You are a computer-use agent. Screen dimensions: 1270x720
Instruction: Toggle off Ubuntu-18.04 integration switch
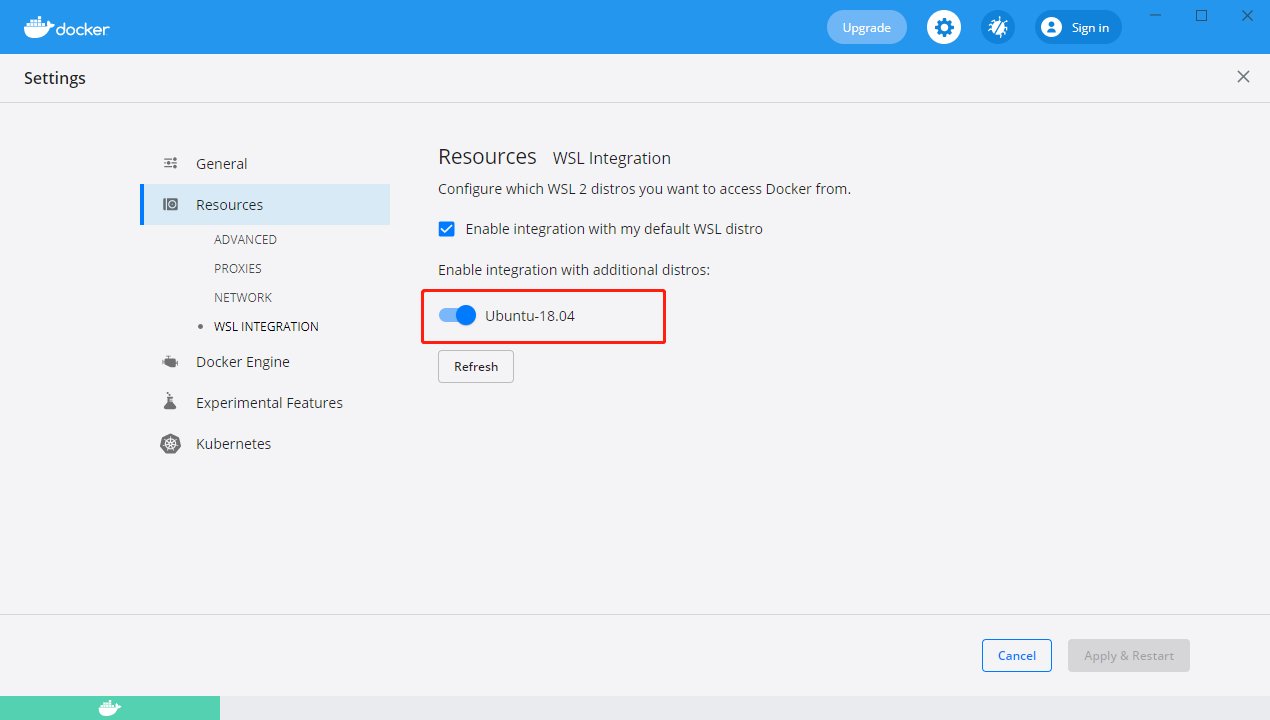point(457,316)
